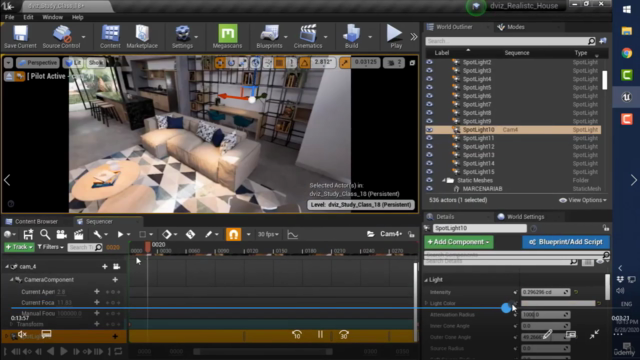Click the Blueprint/Add Script button
Image resolution: width=640 pixels, height=360 pixels.
pos(565,242)
